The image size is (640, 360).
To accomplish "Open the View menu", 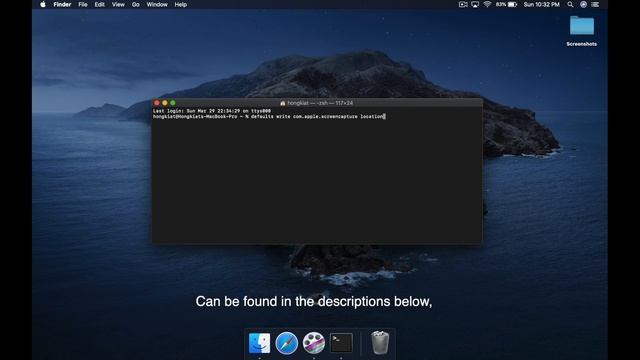I will [118, 4].
